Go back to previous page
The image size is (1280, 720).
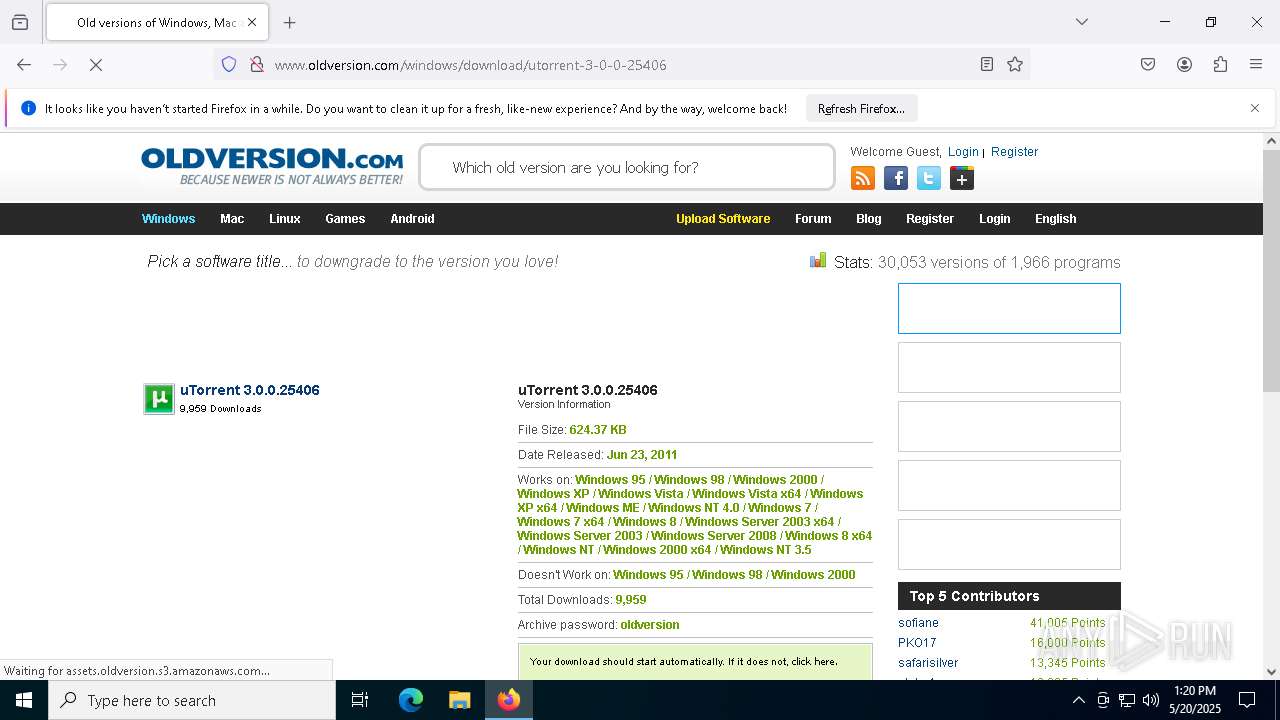pyautogui.click(x=24, y=64)
